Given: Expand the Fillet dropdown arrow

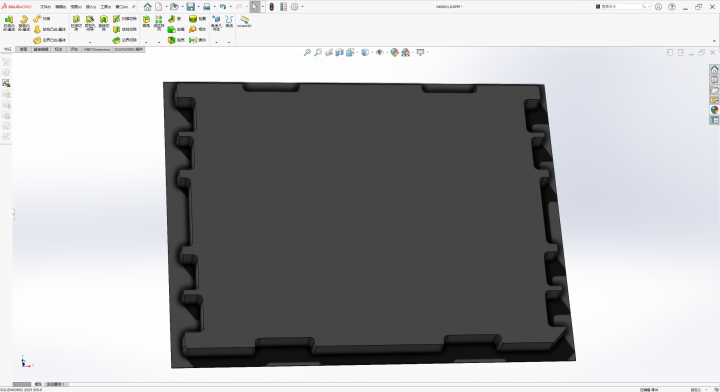Looking at the screenshot, I should (x=146, y=42).
